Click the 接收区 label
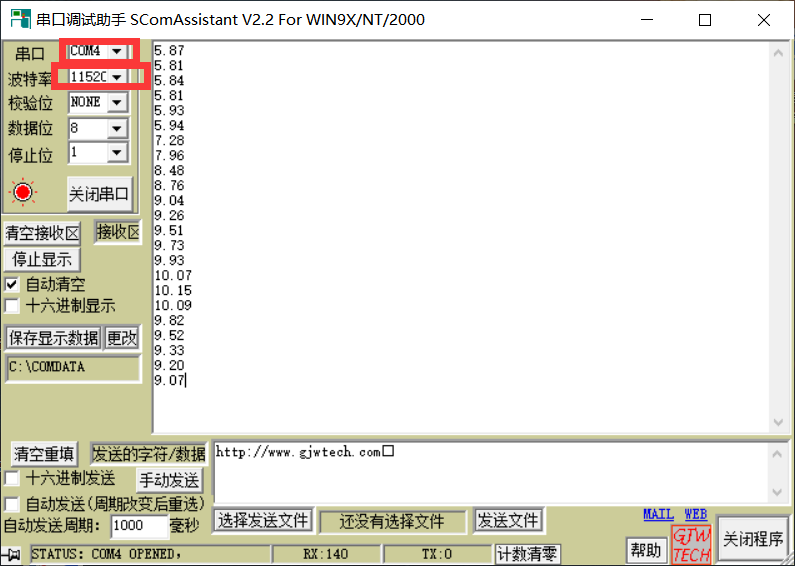Screen dimensions: 795x566 point(118,232)
